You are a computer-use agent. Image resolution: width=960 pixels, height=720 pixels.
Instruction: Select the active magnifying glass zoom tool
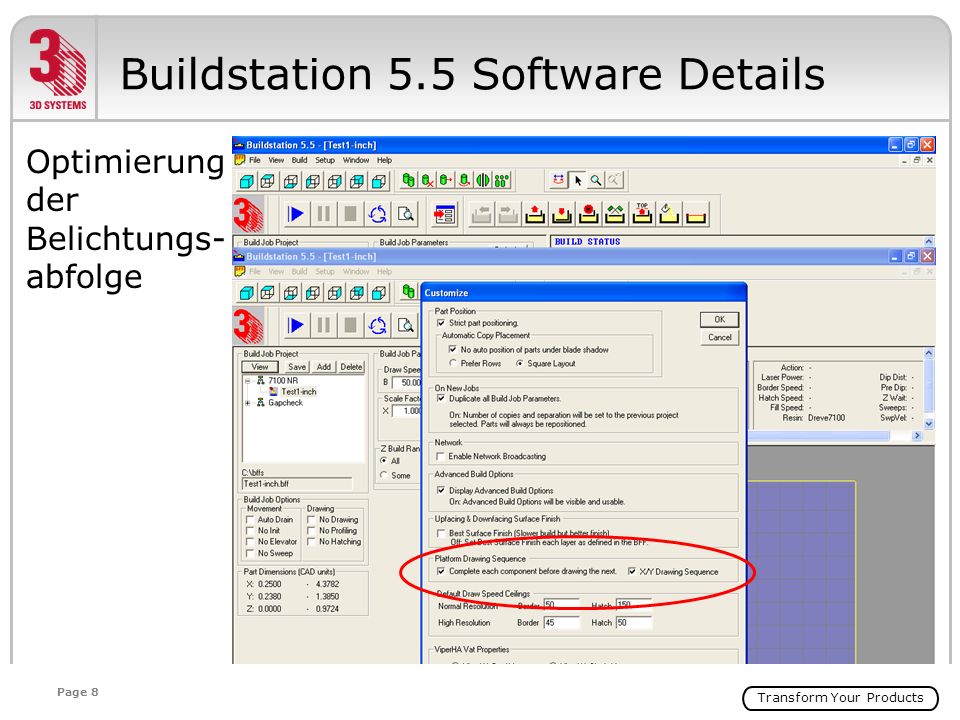coord(596,180)
